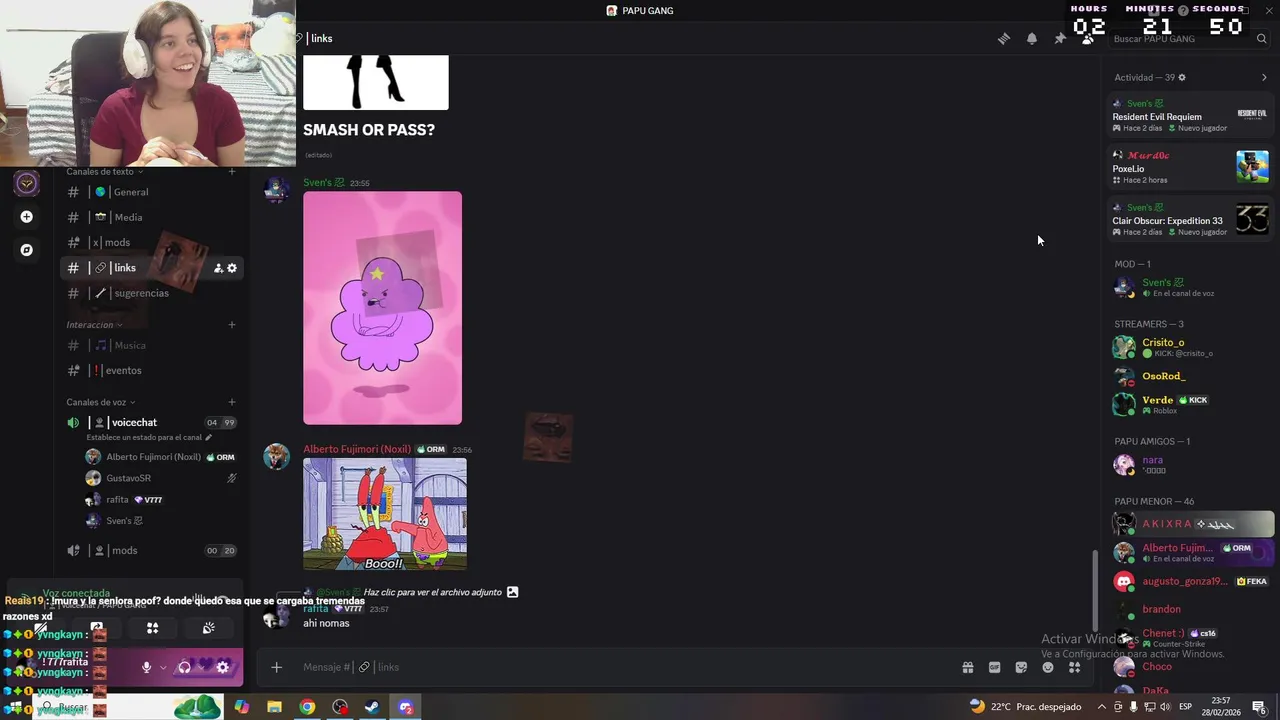Image resolution: width=1280 pixels, height=720 pixels.
Task: Open the threads icon in channel header
Action: [x=1004, y=39]
